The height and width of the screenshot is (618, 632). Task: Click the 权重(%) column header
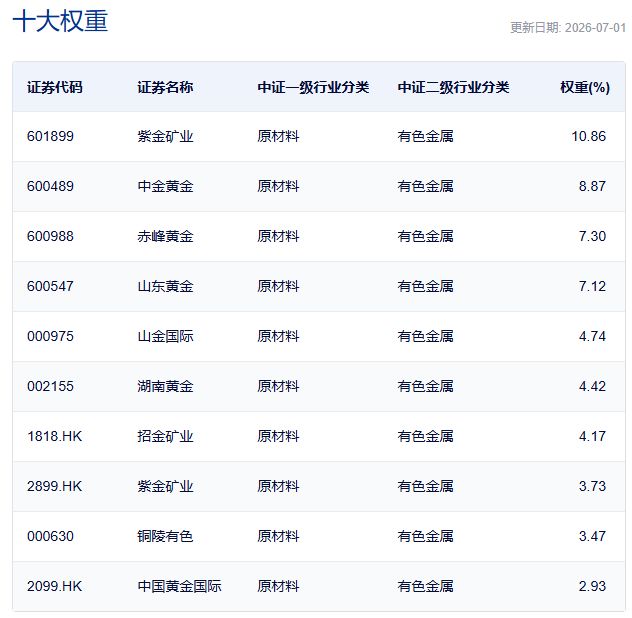click(x=585, y=87)
